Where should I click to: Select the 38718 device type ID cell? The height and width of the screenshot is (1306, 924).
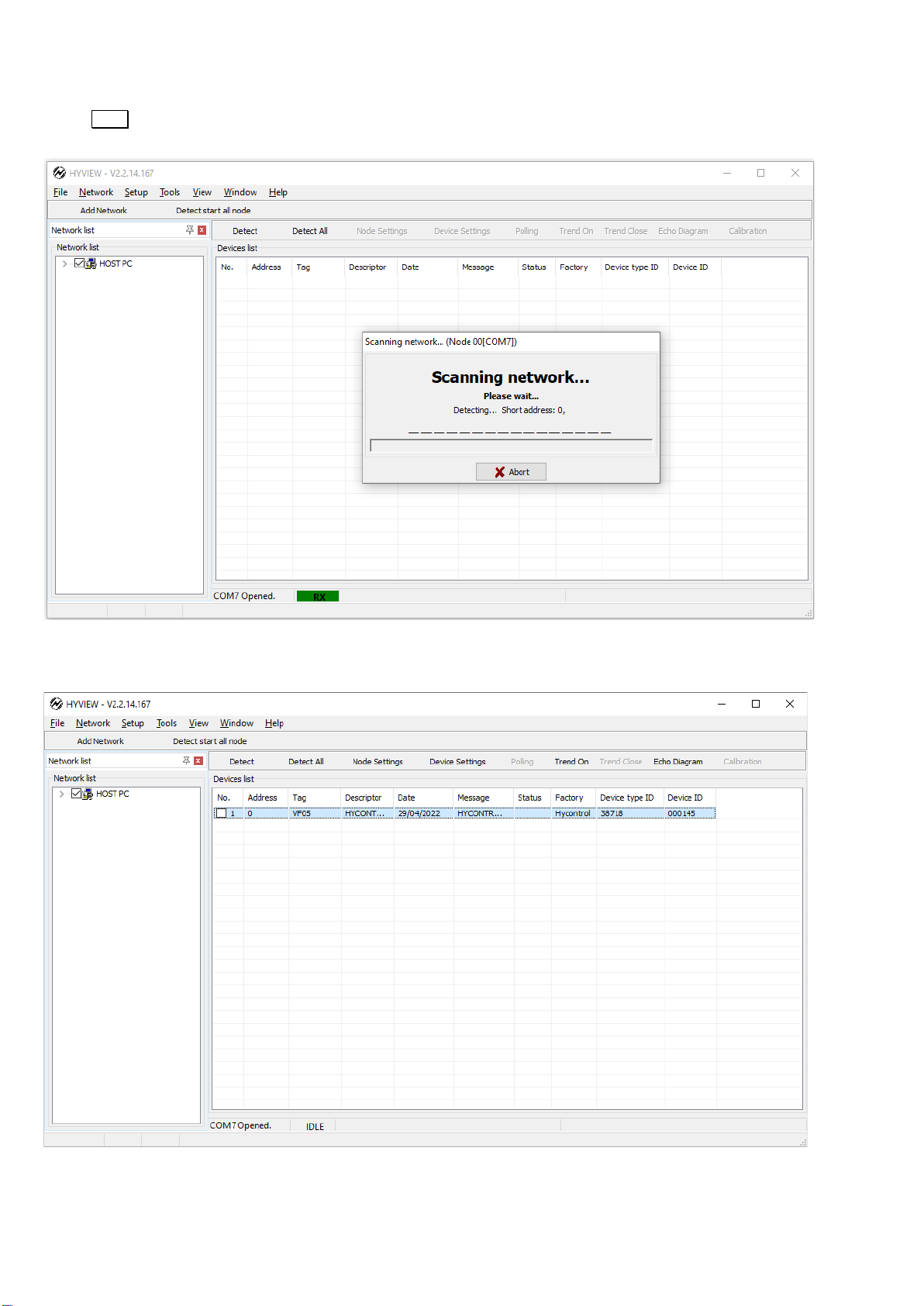coord(630,813)
